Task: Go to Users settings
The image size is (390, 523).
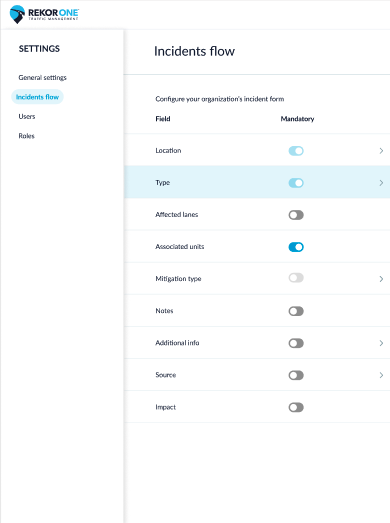Action: click(x=27, y=116)
